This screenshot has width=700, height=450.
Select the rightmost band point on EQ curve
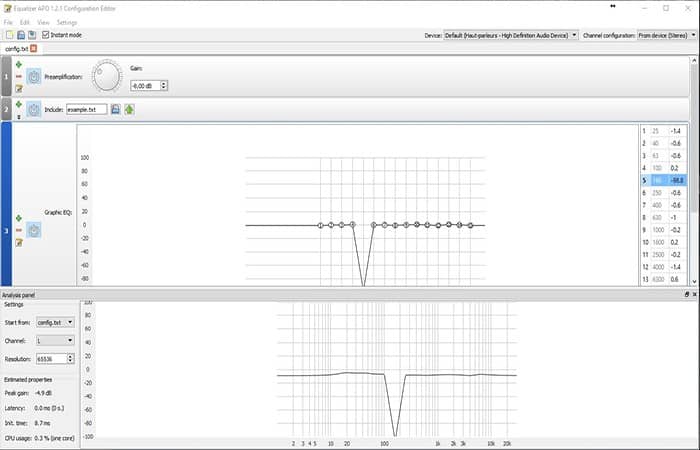tap(470, 225)
